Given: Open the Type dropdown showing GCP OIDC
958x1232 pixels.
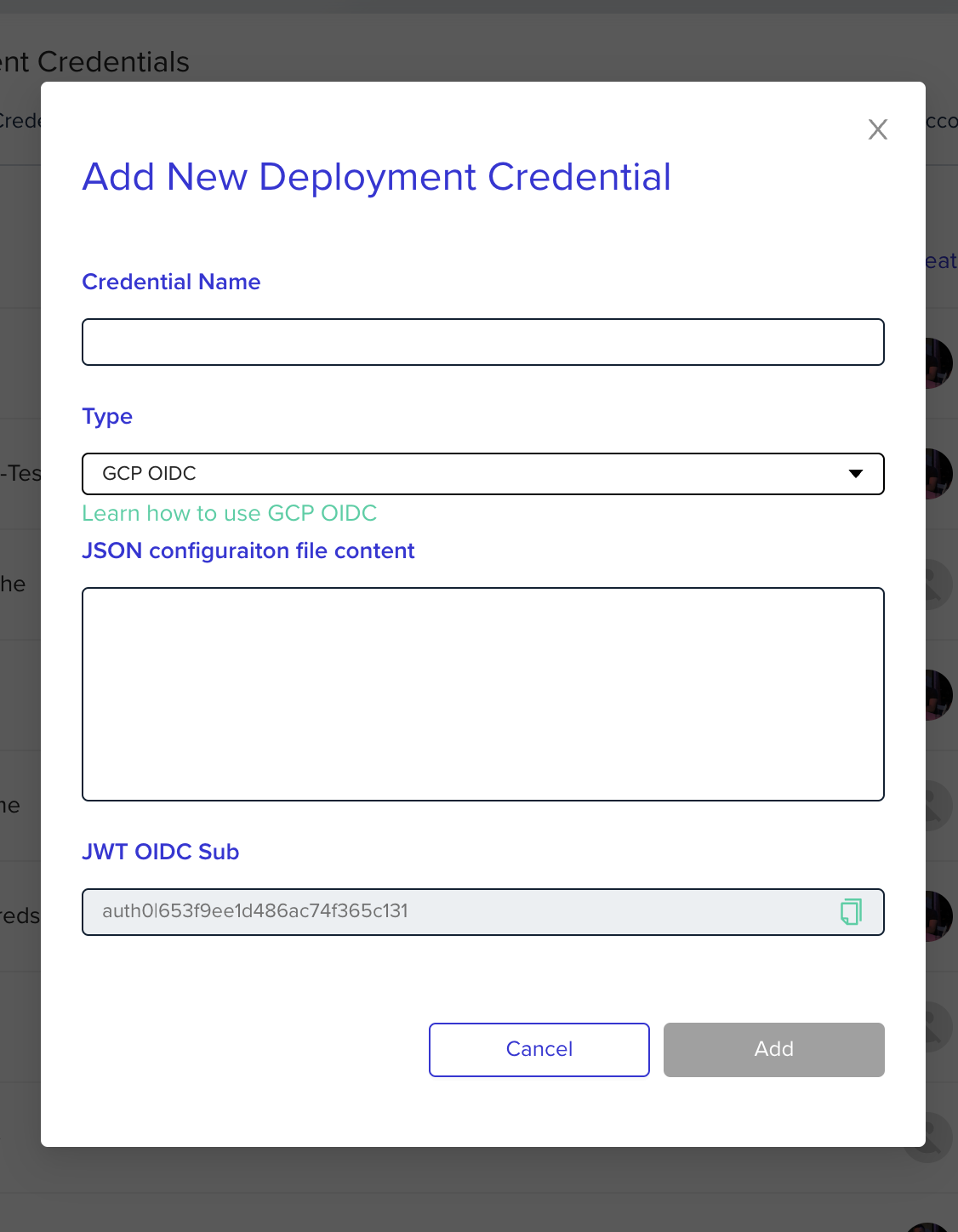Looking at the screenshot, I should click(x=483, y=474).
